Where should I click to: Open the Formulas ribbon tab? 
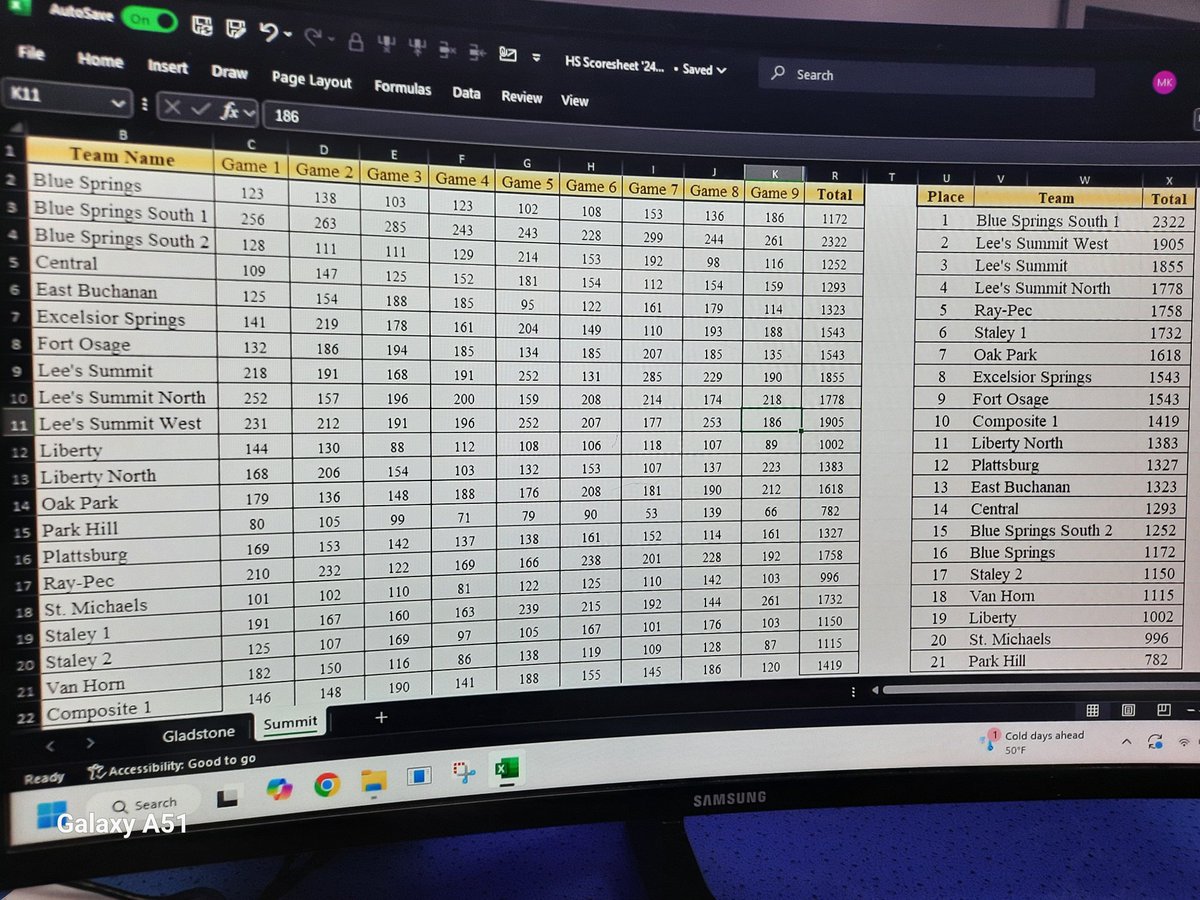(402, 87)
